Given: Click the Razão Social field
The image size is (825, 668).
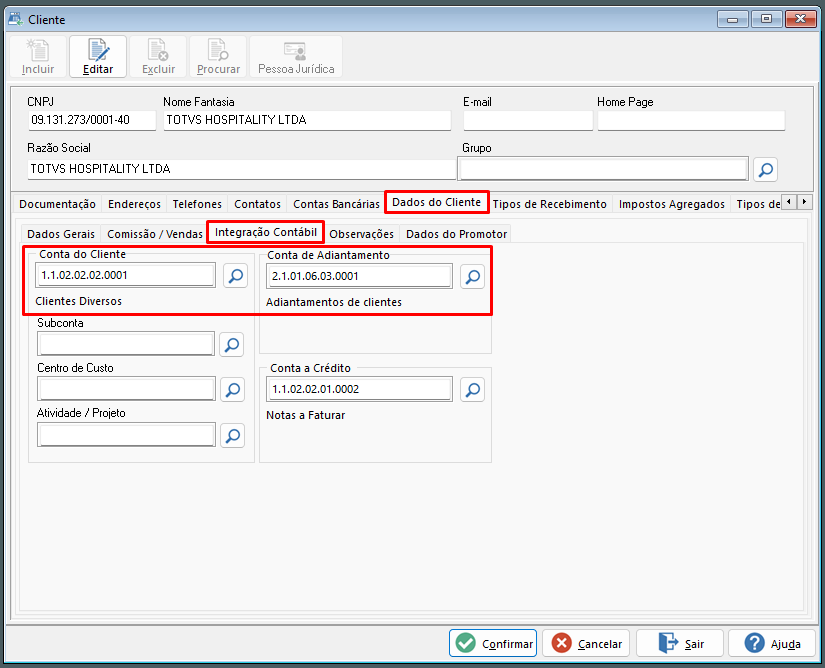Looking at the screenshot, I should tap(242, 169).
